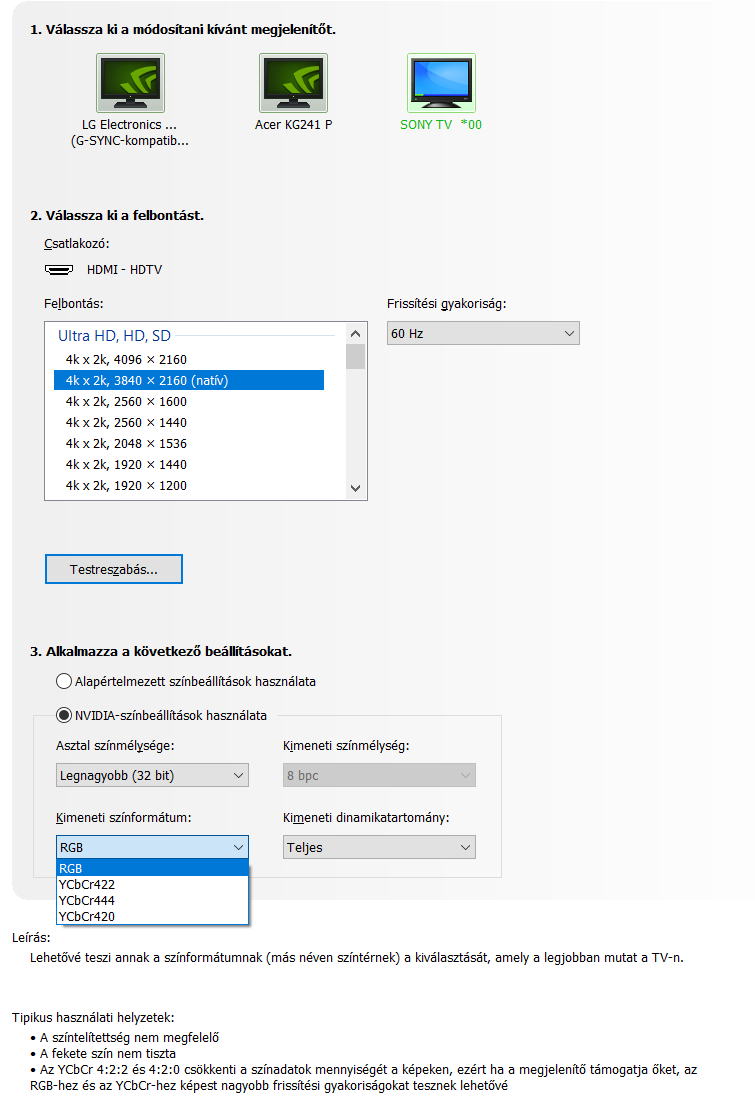
Task: Select the LG Electronics display icon
Action: [131, 83]
